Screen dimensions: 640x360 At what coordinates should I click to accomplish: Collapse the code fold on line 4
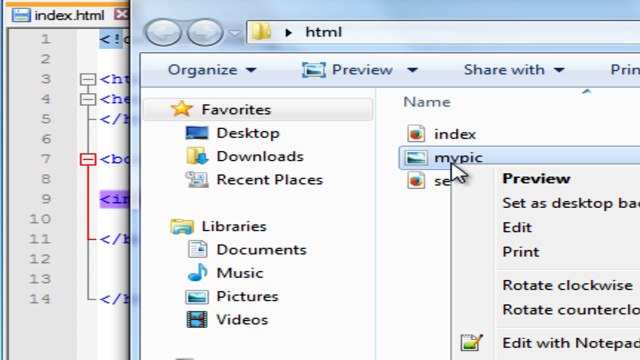(x=88, y=99)
